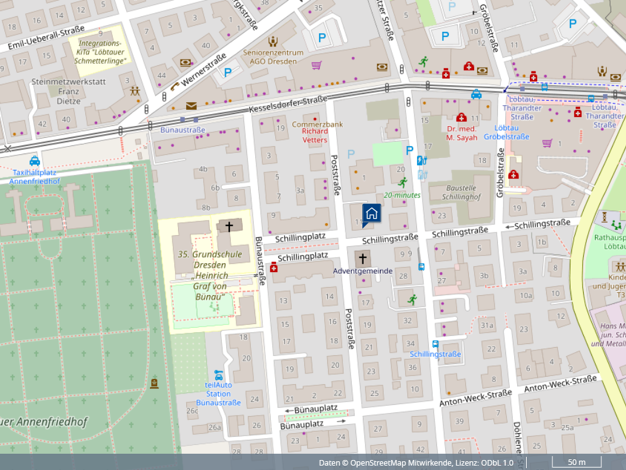Click the Dr. med. M. Sayah doctor icon

point(461,117)
